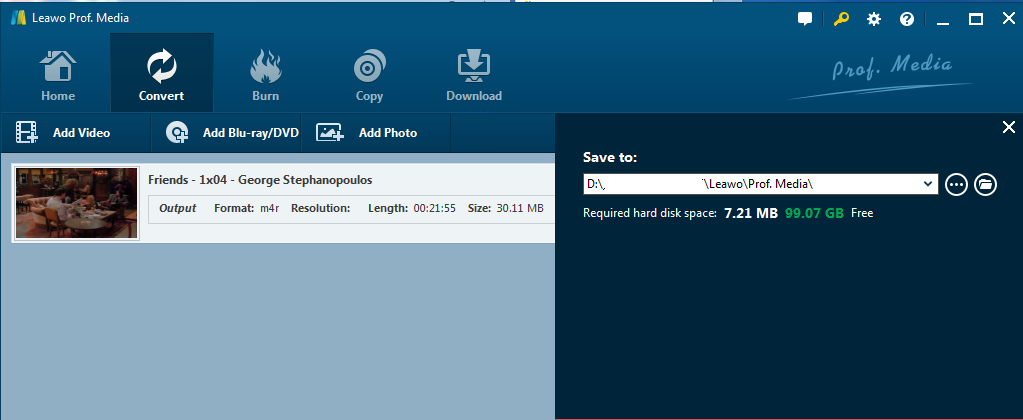The width and height of the screenshot is (1023, 420).
Task: Select the Friends episode video thumbnail
Action: (x=77, y=203)
